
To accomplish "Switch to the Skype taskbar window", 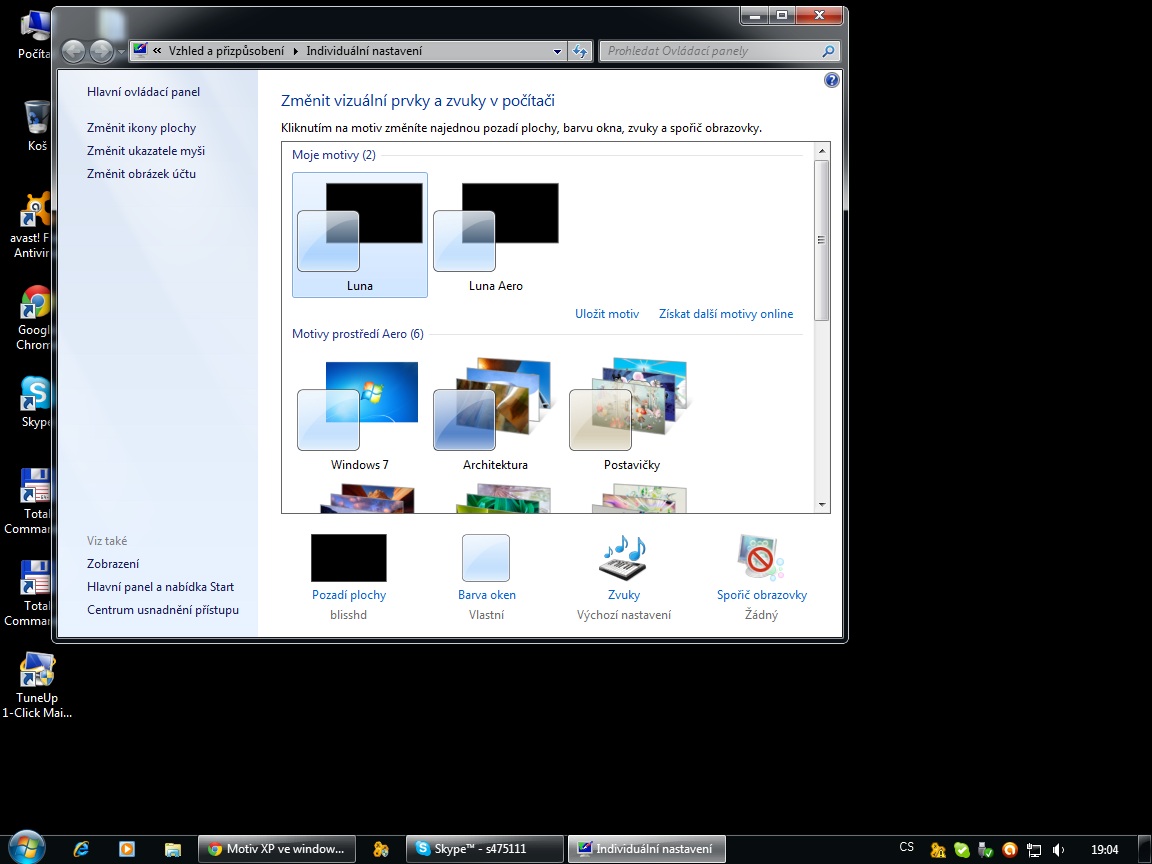I will (x=484, y=849).
